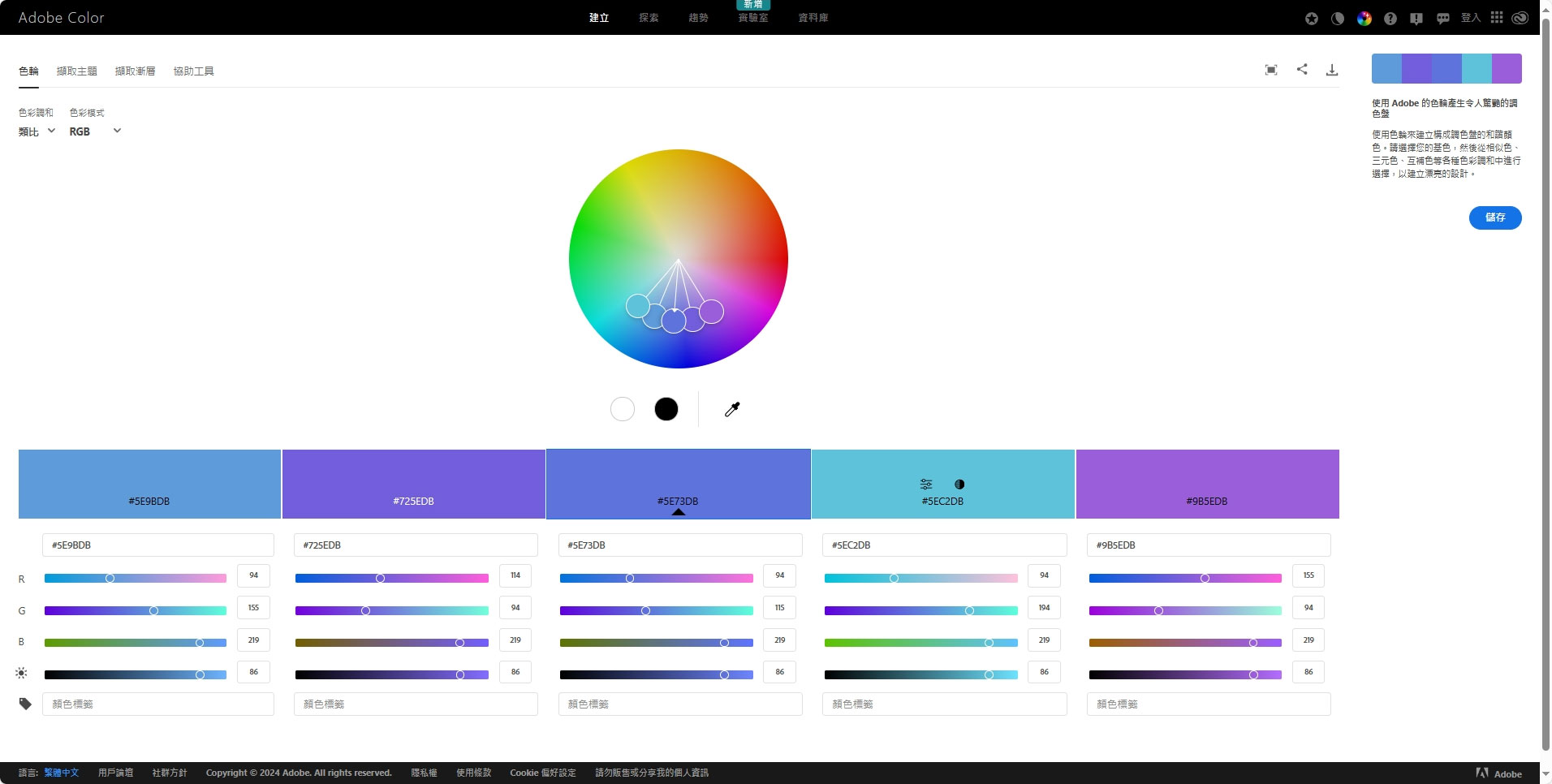
Task: Select the #725EDB color swatch
Action: [x=414, y=484]
